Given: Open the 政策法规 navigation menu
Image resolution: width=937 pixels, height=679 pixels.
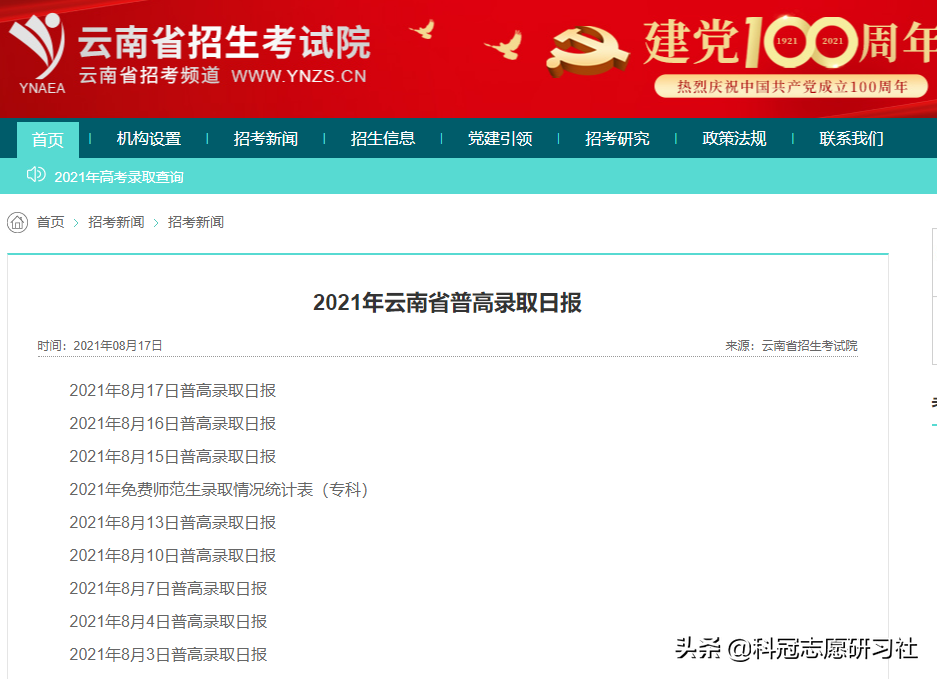Looking at the screenshot, I should point(733,139).
